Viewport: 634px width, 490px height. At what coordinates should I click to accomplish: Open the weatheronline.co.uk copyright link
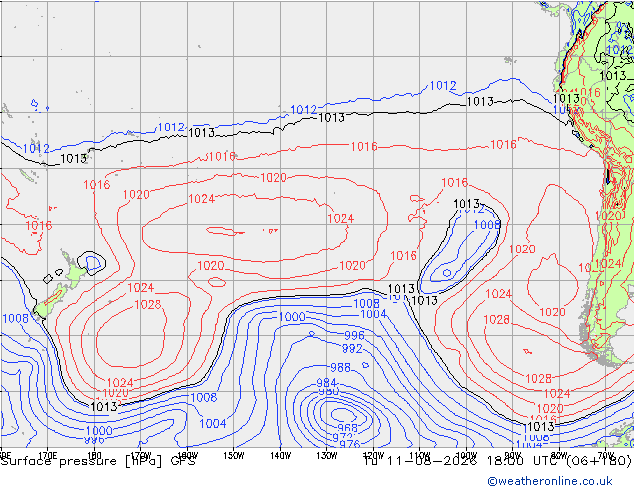[x=550, y=481]
